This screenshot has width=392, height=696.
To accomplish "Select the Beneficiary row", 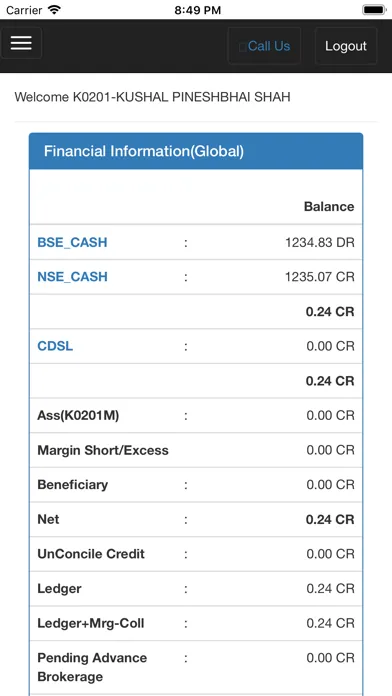I will (196, 485).
